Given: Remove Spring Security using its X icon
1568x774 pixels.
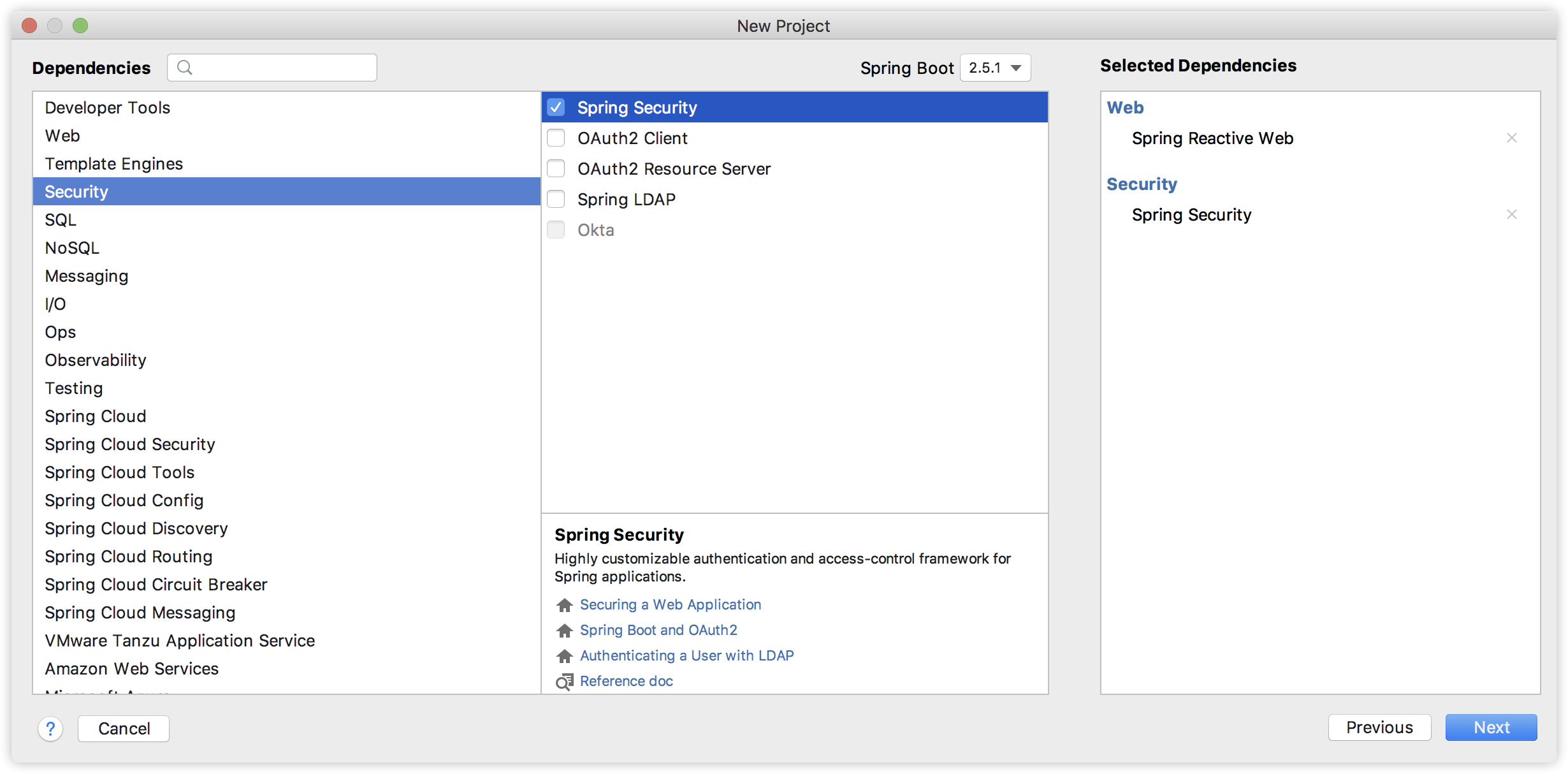Looking at the screenshot, I should click(x=1512, y=214).
